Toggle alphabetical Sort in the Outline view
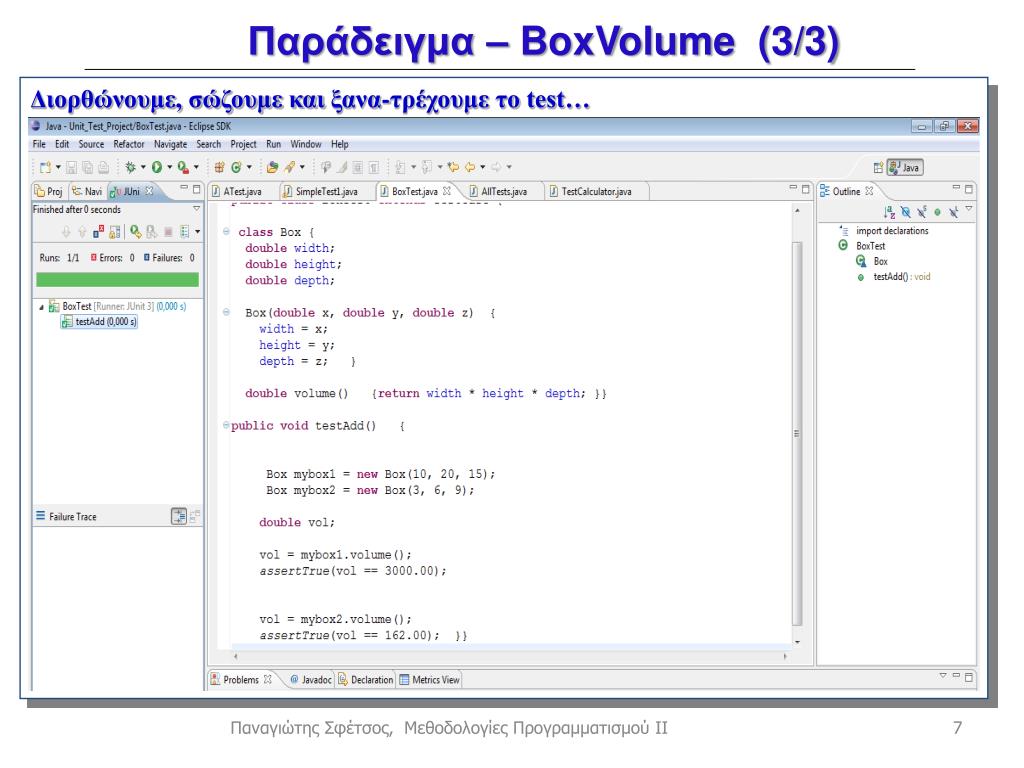1024x768 pixels. (889, 212)
